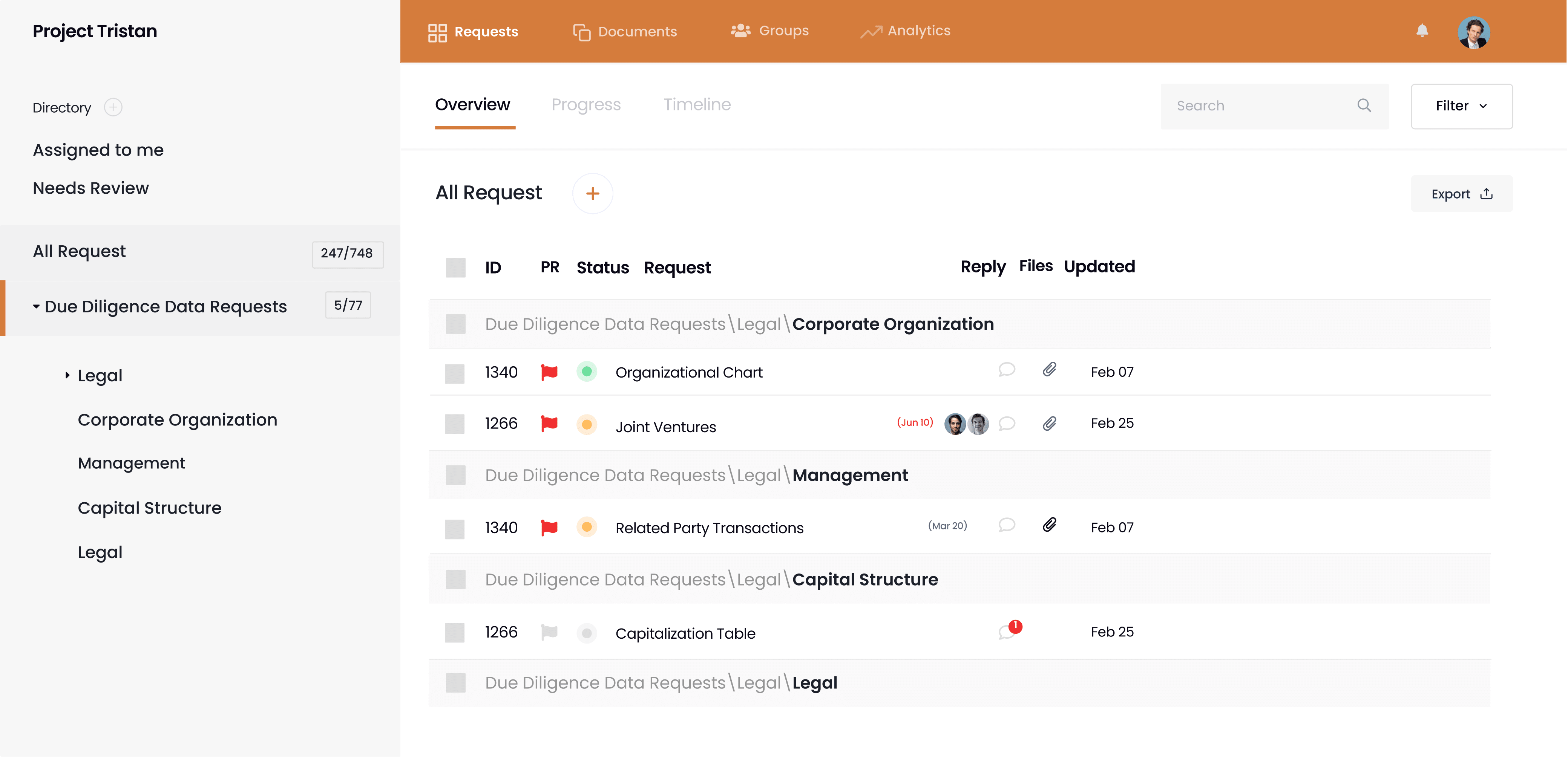Click the green status dot for Organizational Chart
Screen dimensions: 1568x757
coord(586,371)
